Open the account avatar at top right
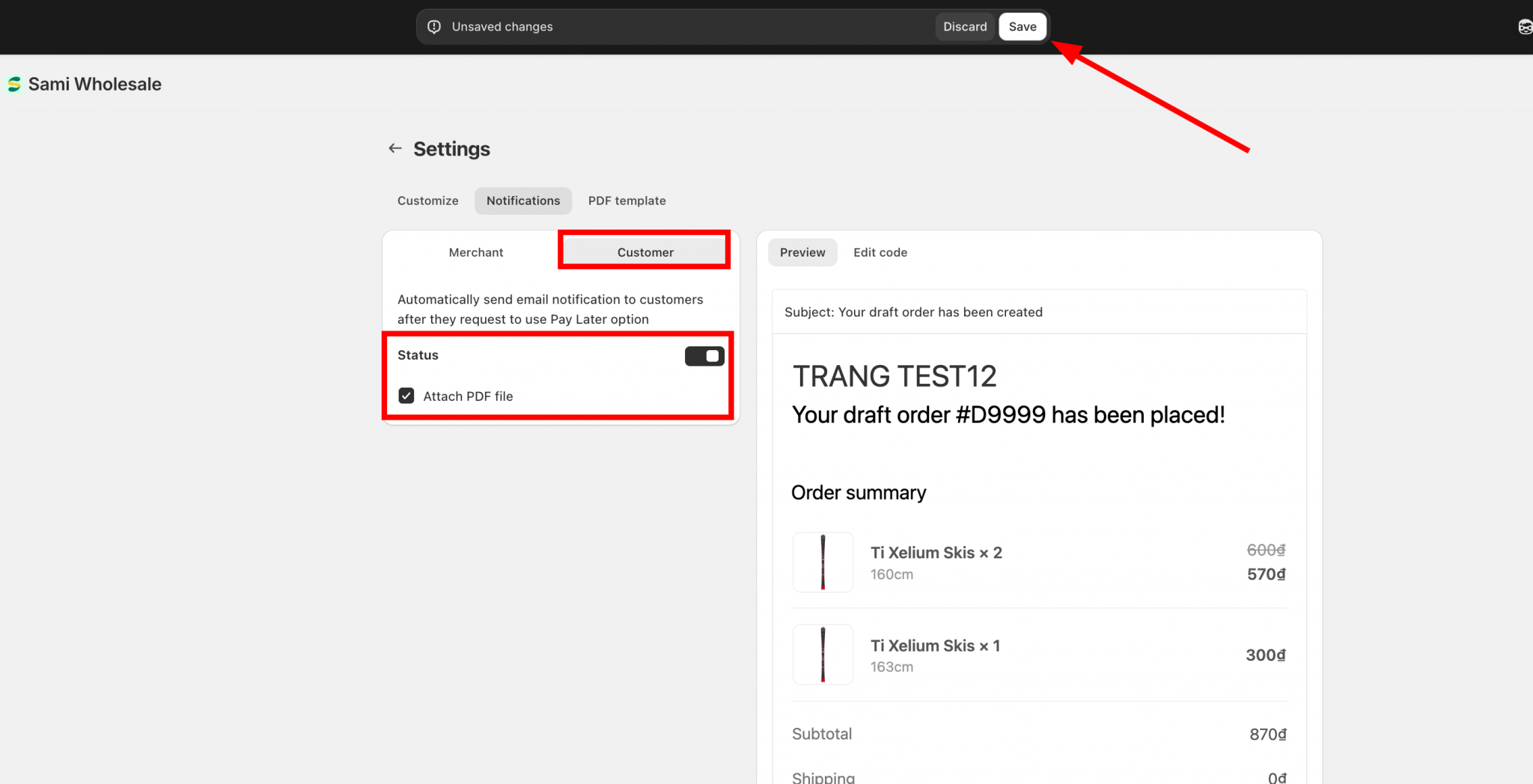Viewport: 1533px width, 784px height. coord(1524,27)
